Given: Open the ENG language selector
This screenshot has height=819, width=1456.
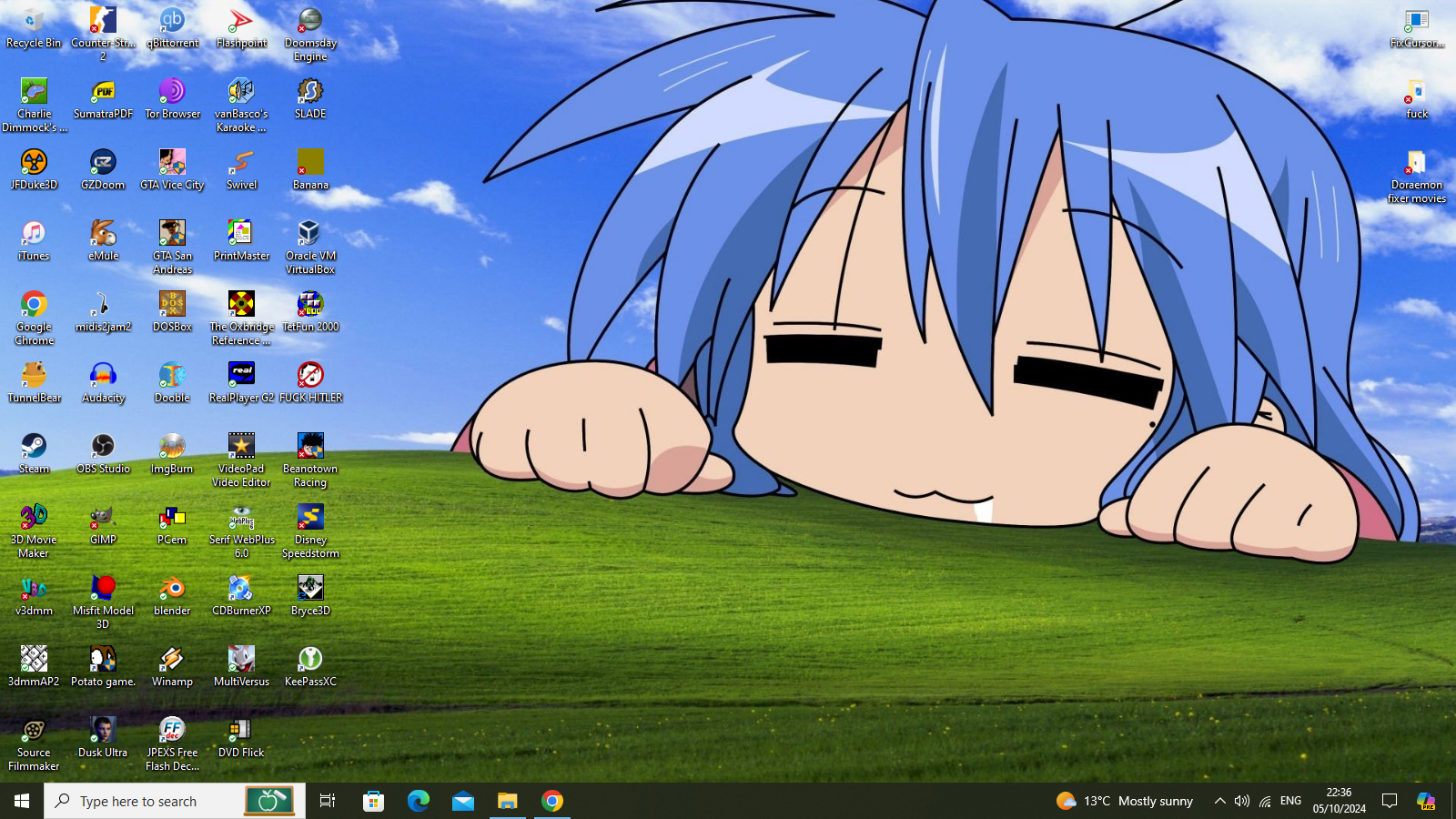Looking at the screenshot, I should pyautogui.click(x=1290, y=801).
